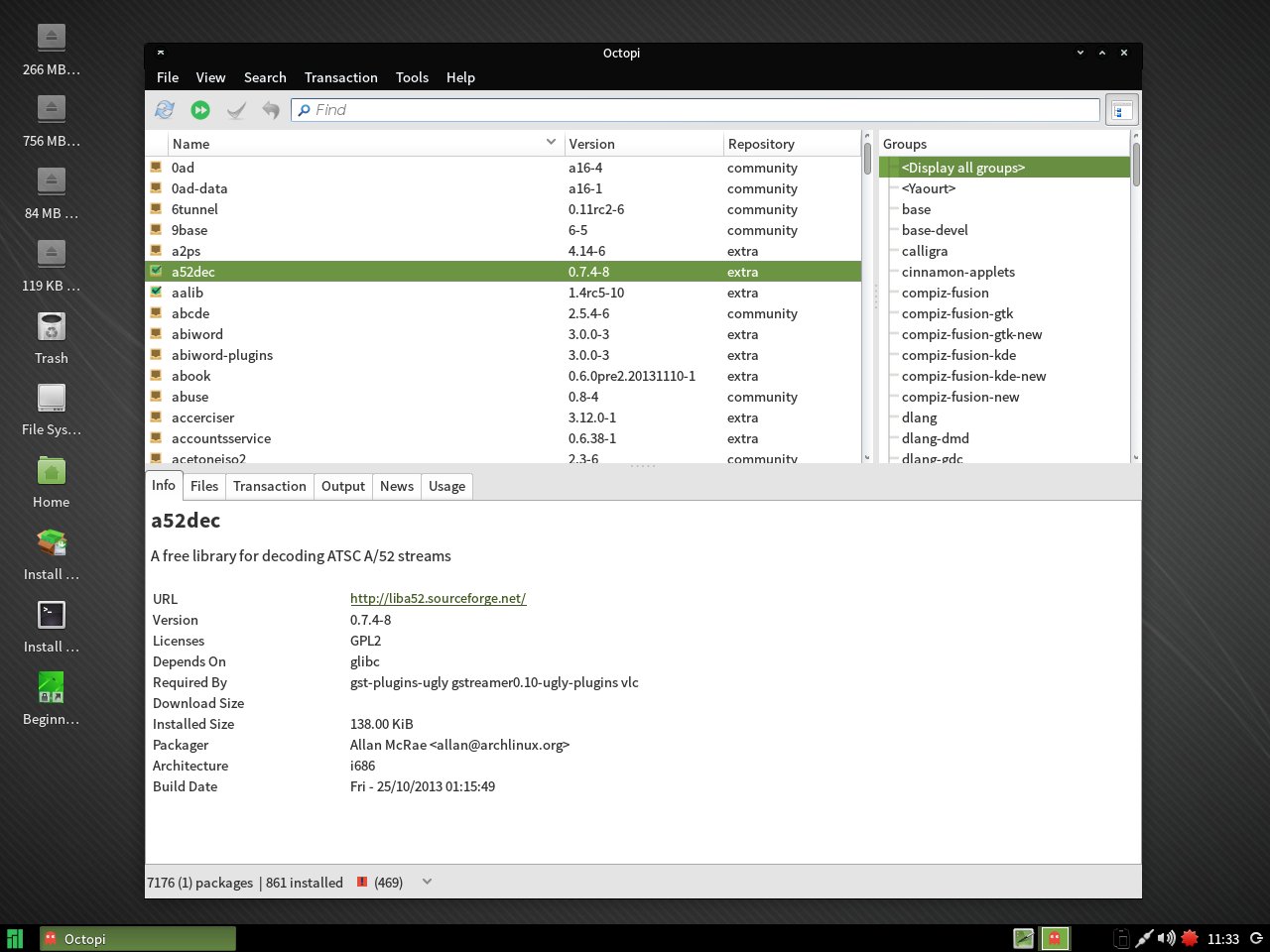Click the installed checkmark for a52dec

(x=156, y=271)
